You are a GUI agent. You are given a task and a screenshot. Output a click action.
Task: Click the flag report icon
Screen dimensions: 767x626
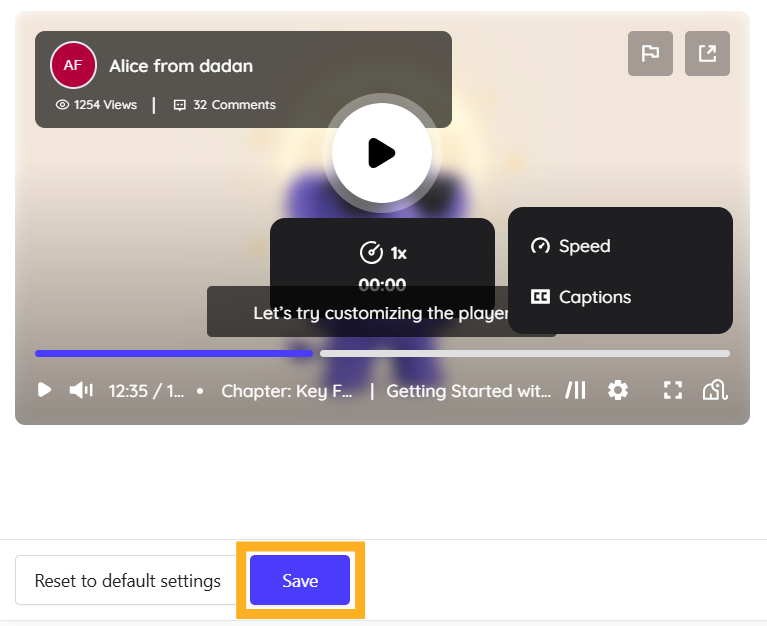pos(650,54)
